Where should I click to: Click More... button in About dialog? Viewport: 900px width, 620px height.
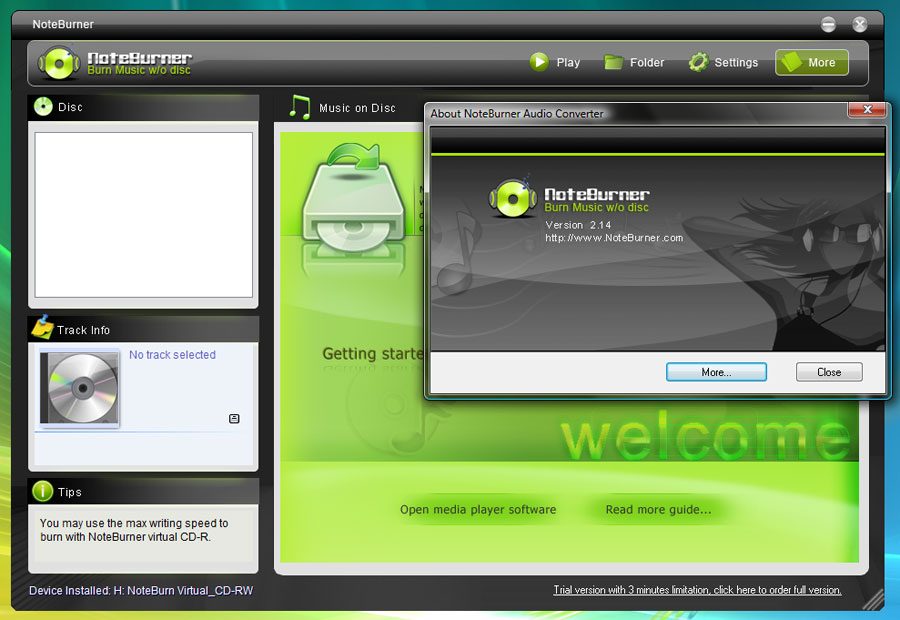coord(716,372)
